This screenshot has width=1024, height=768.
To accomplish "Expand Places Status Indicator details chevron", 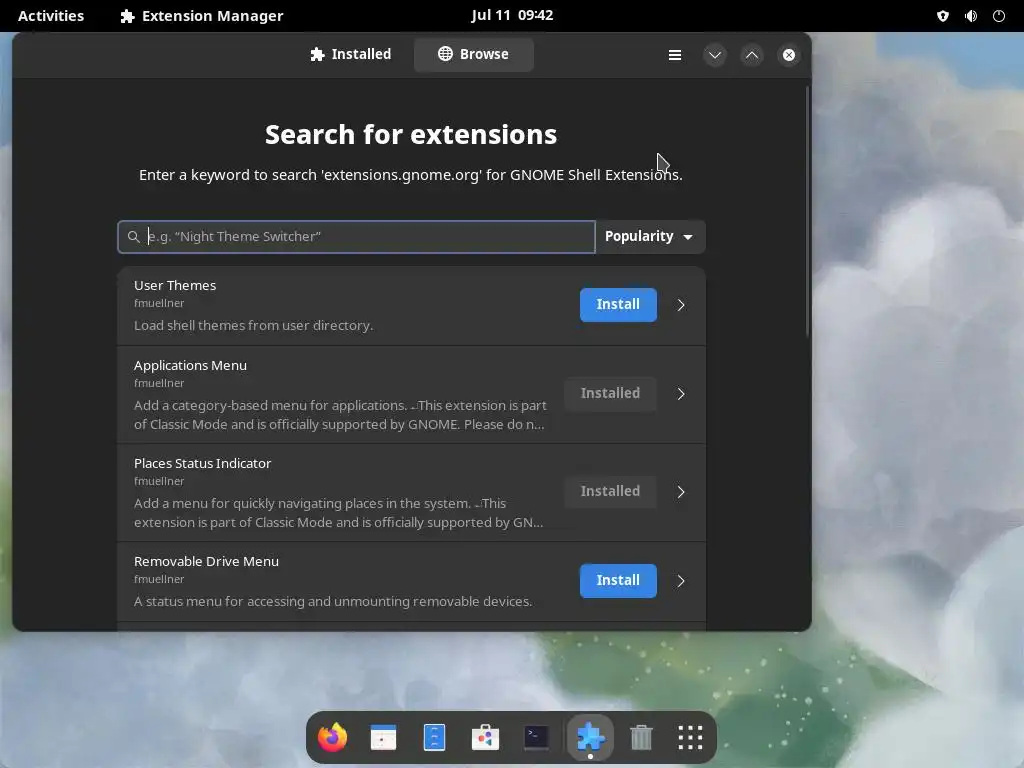I will click(x=680, y=492).
